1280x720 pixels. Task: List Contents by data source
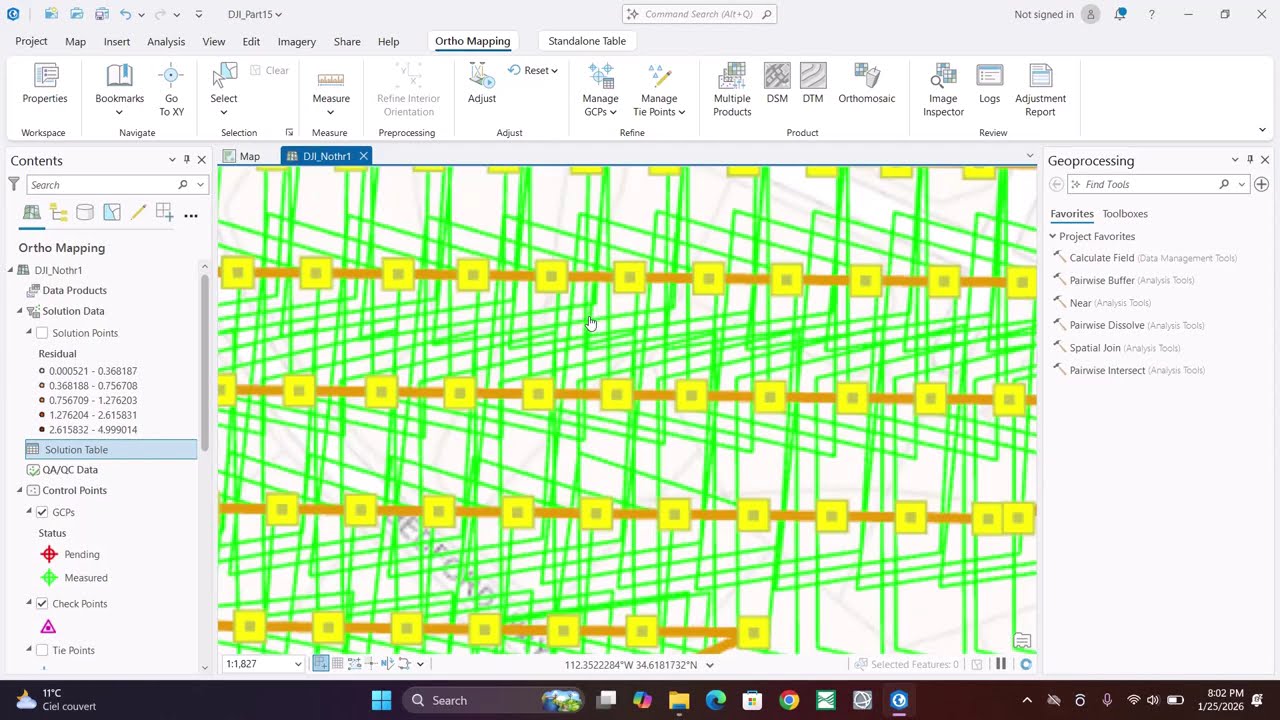tap(85, 213)
